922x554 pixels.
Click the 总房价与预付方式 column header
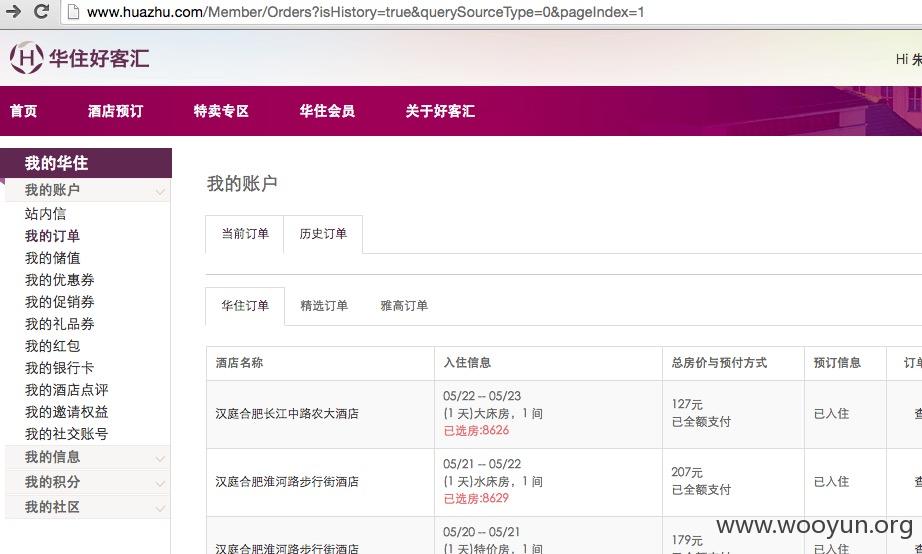pos(719,363)
